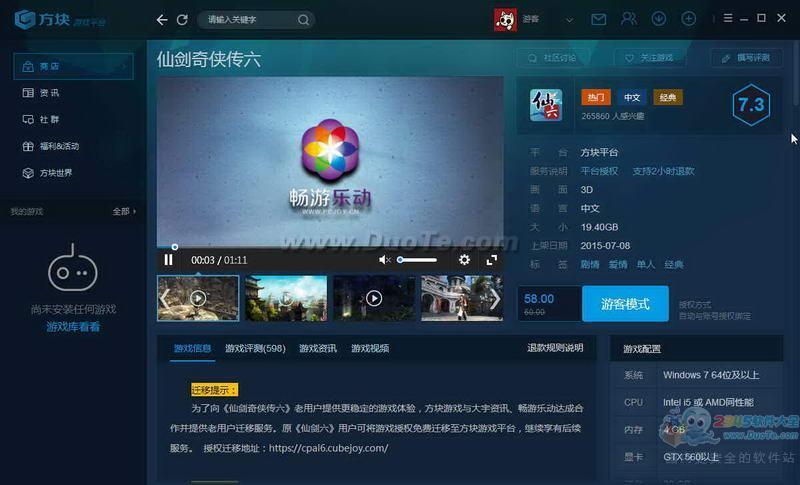
Task: Click the 19.40GB size value
Action: (599, 227)
